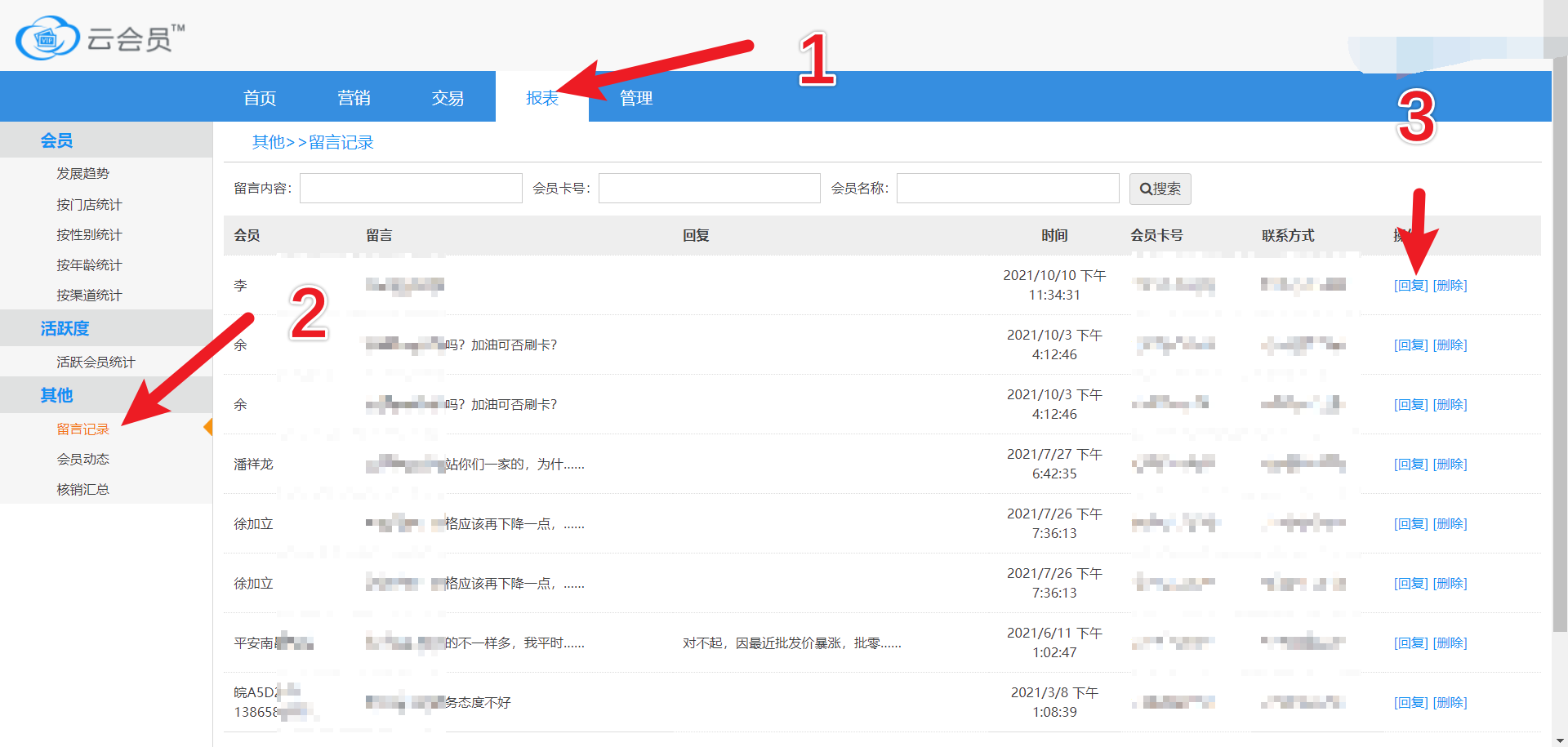
Task: Open 核销汇总 in the sidebar
Action: pyautogui.click(x=82, y=489)
